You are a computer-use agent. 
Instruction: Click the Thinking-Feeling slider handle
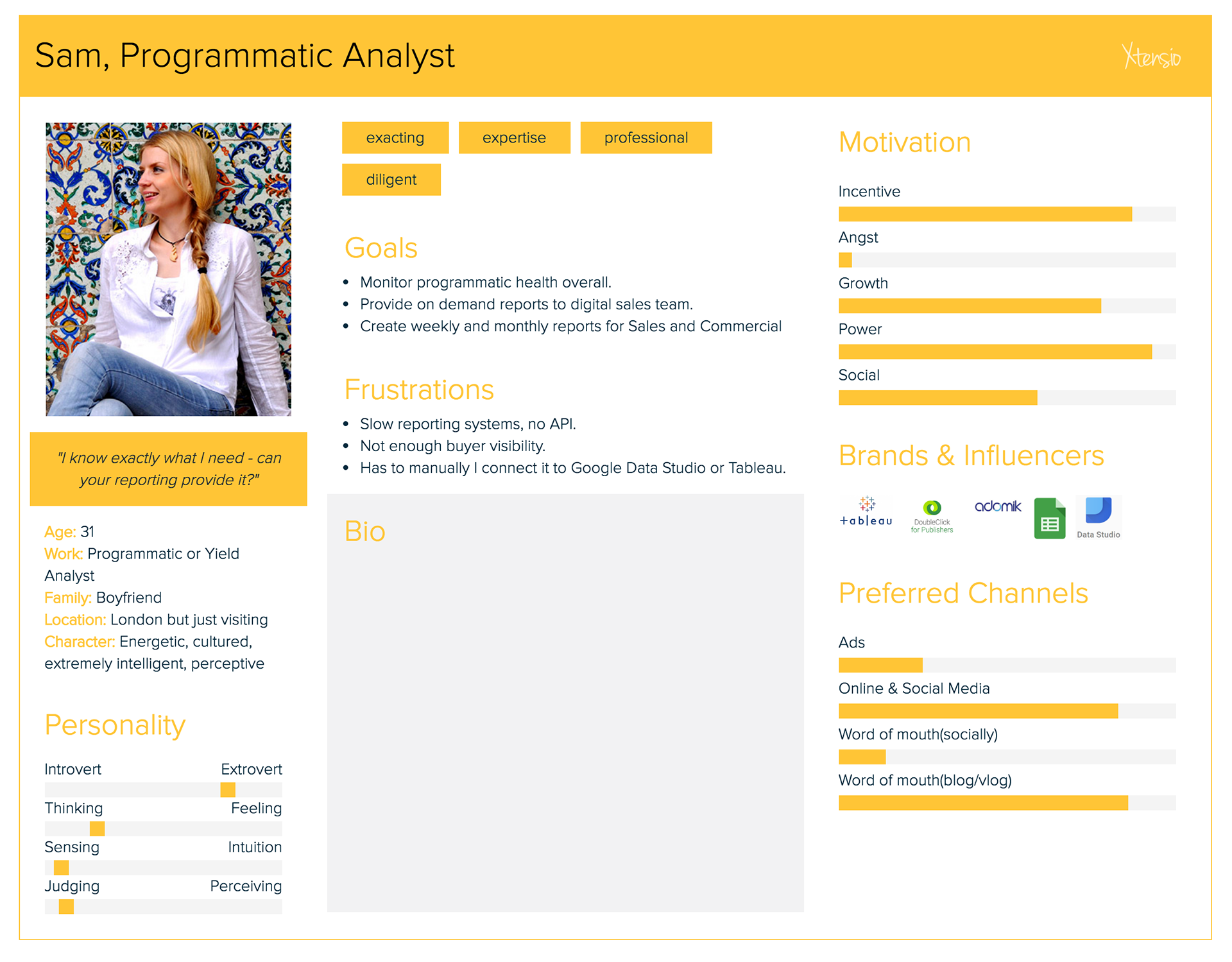pyautogui.click(x=97, y=829)
